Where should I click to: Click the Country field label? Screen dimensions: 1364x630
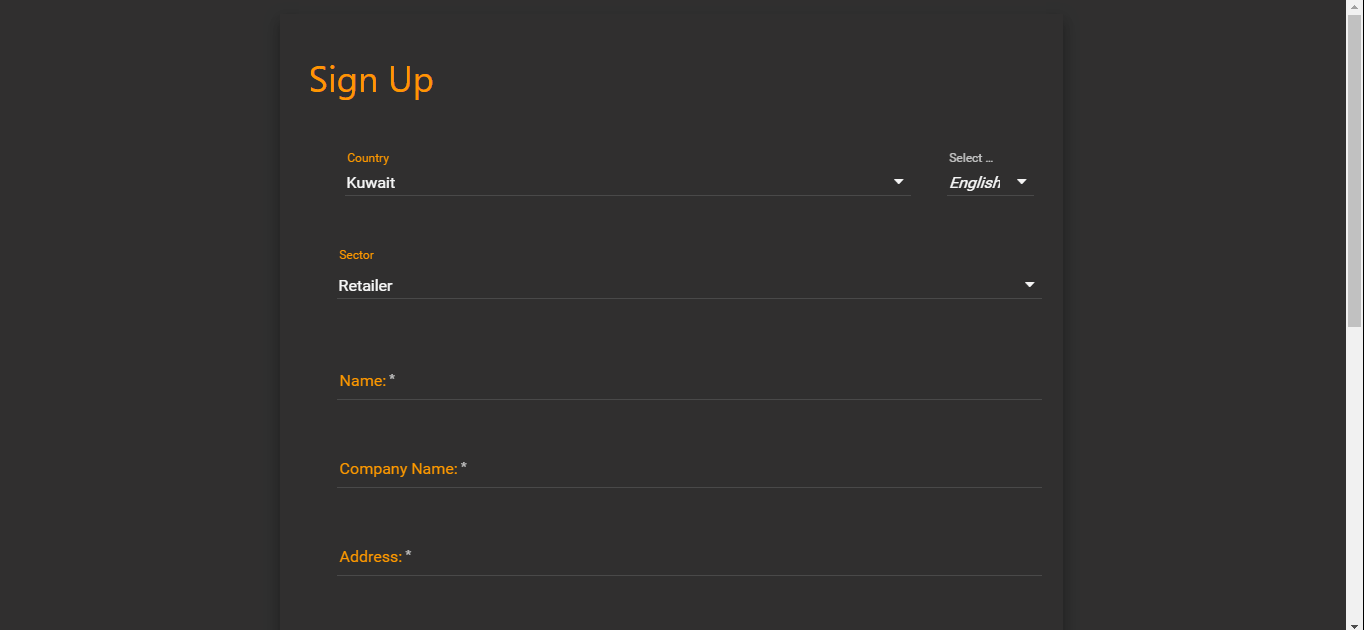(368, 158)
